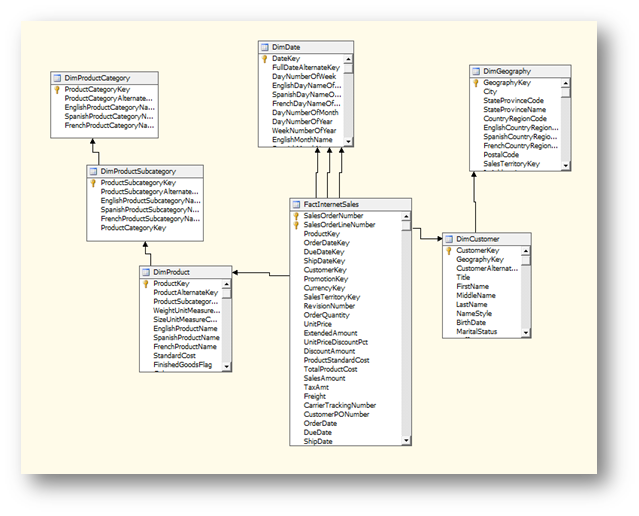Screen dimensions: 639x516
Task: Click the DimProductCategory table icon
Action: [x=57, y=78]
